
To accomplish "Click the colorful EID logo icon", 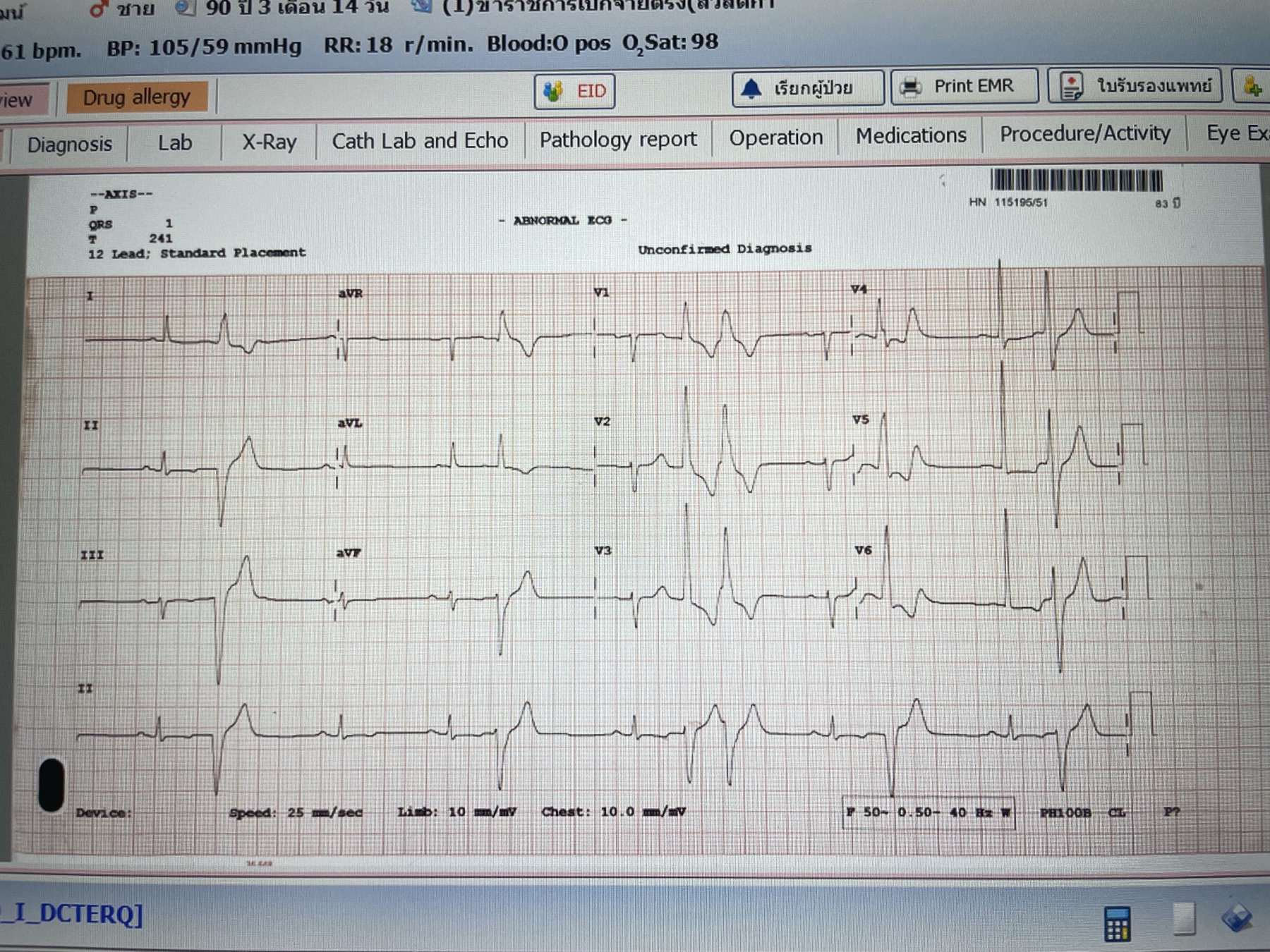I will click(553, 92).
